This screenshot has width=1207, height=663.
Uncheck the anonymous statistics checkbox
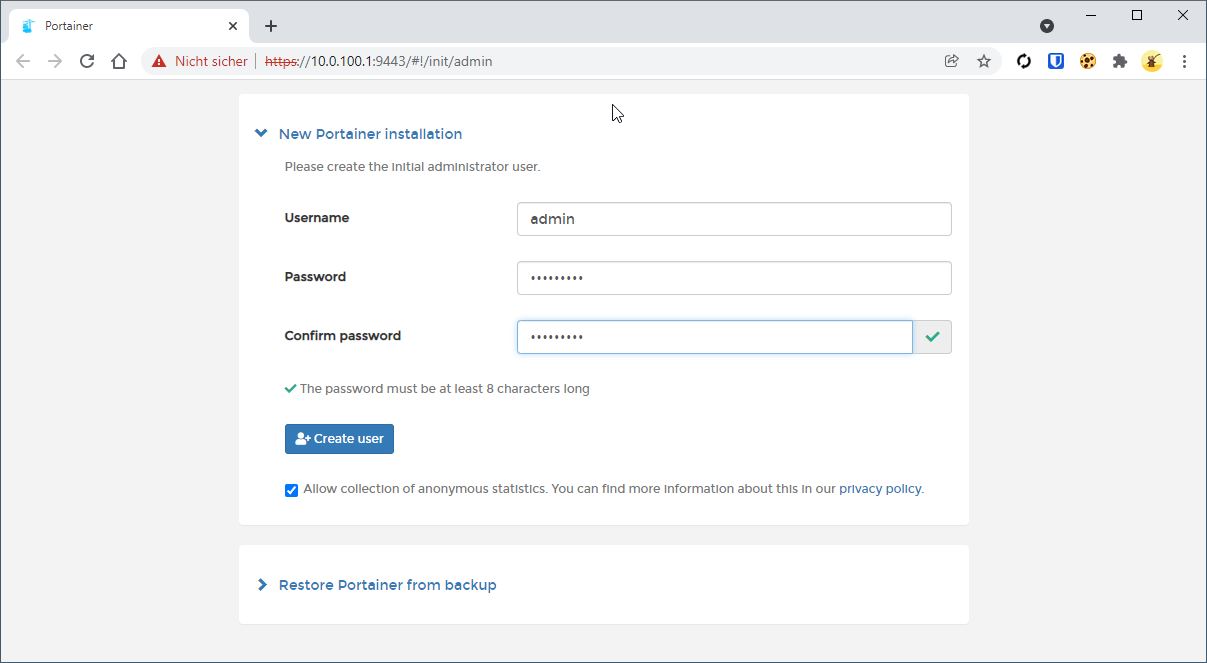point(291,490)
